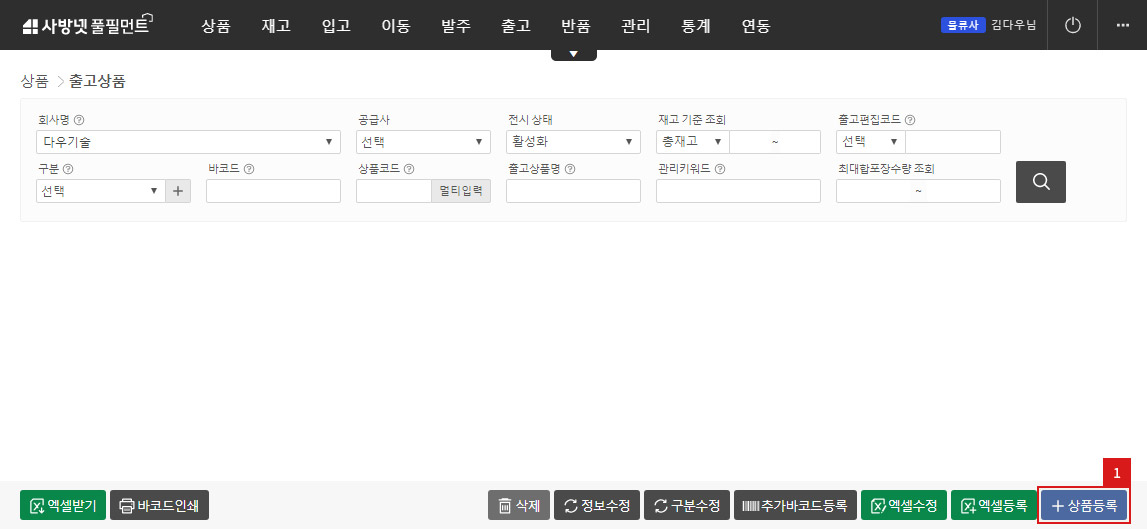Open the 관리 menu

coord(636,26)
